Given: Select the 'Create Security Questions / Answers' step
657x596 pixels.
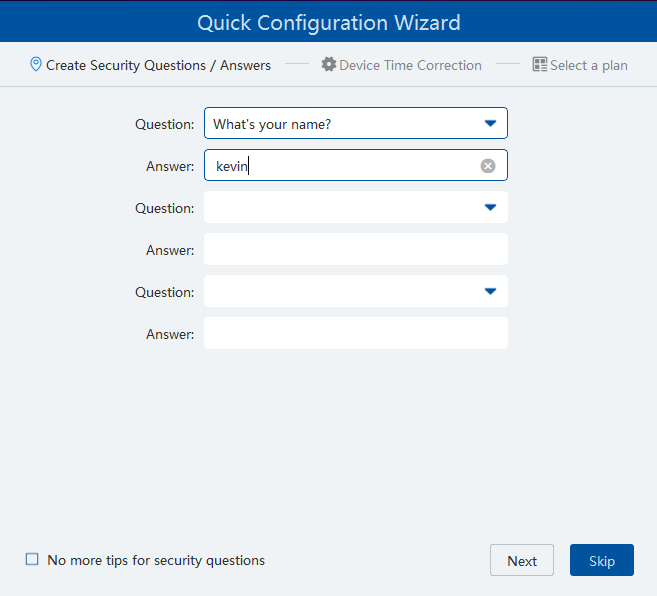Looking at the screenshot, I should pos(158,65).
